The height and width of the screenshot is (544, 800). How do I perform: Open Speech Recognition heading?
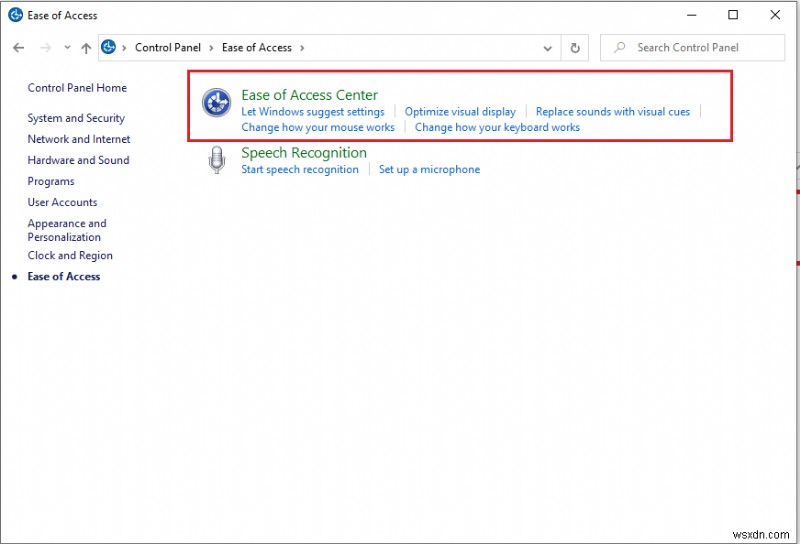coord(304,153)
